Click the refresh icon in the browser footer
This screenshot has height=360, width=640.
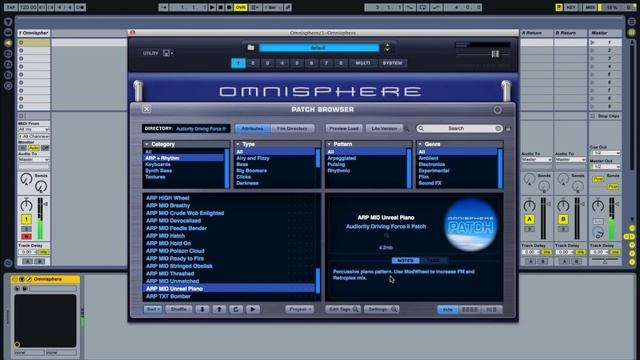(x=236, y=309)
